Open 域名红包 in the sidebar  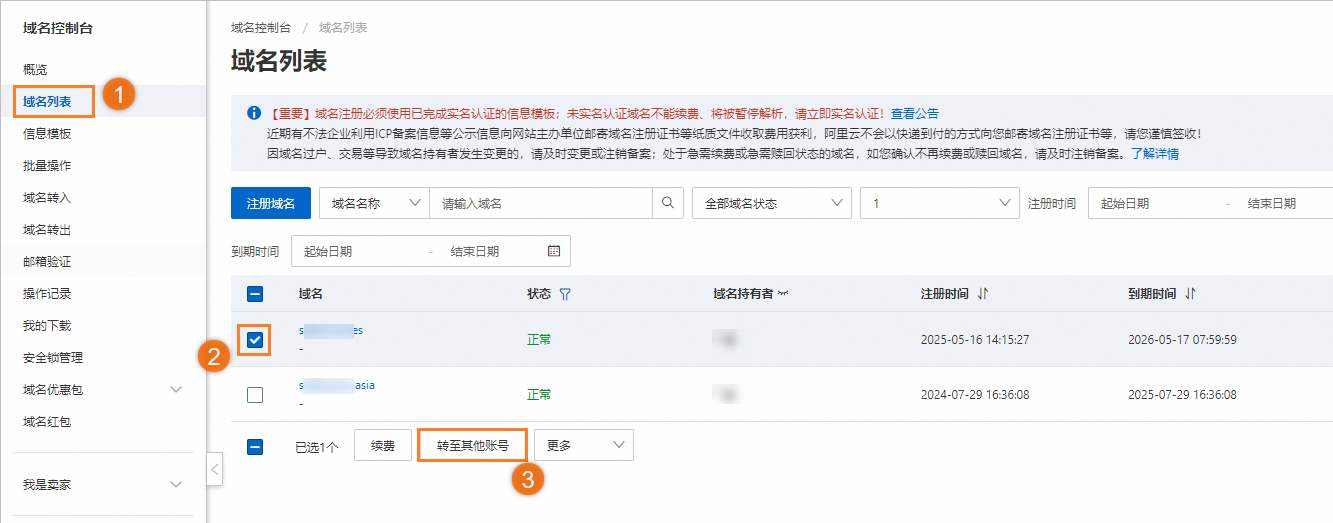coord(47,421)
